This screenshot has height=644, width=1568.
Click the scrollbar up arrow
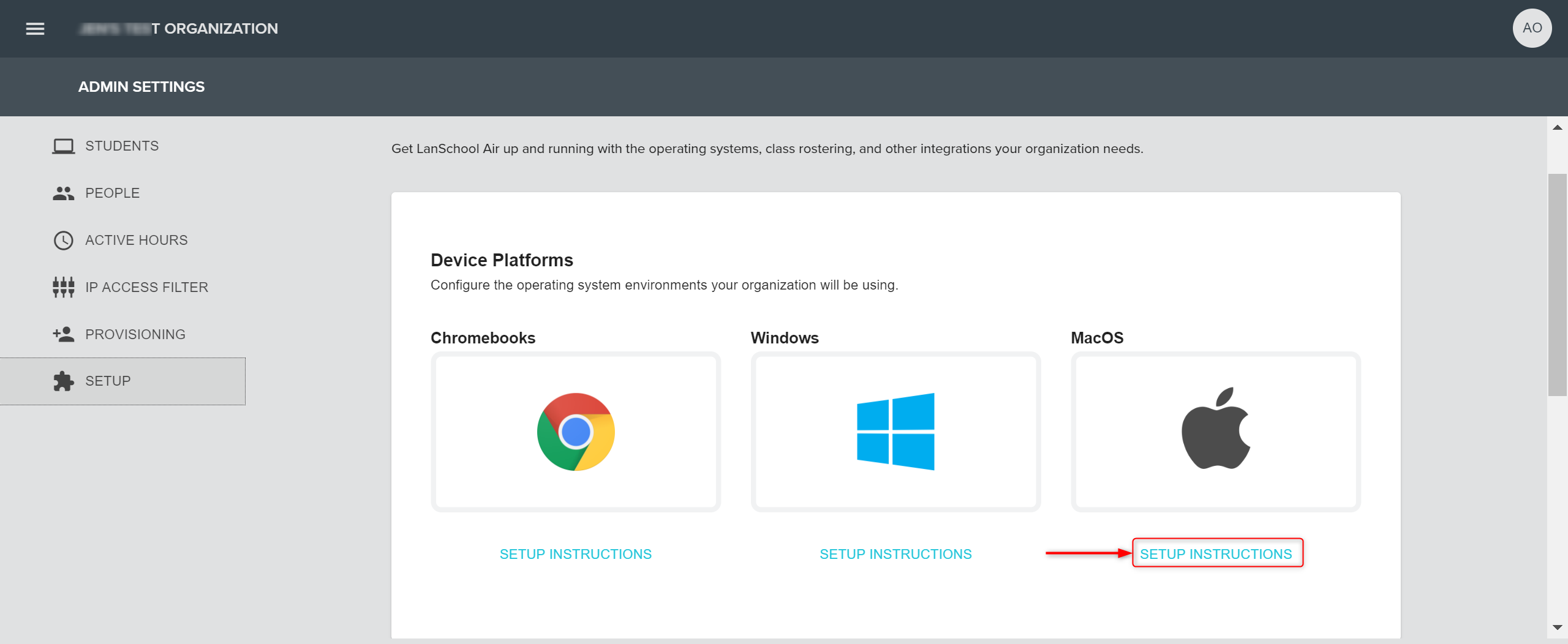(x=1557, y=127)
